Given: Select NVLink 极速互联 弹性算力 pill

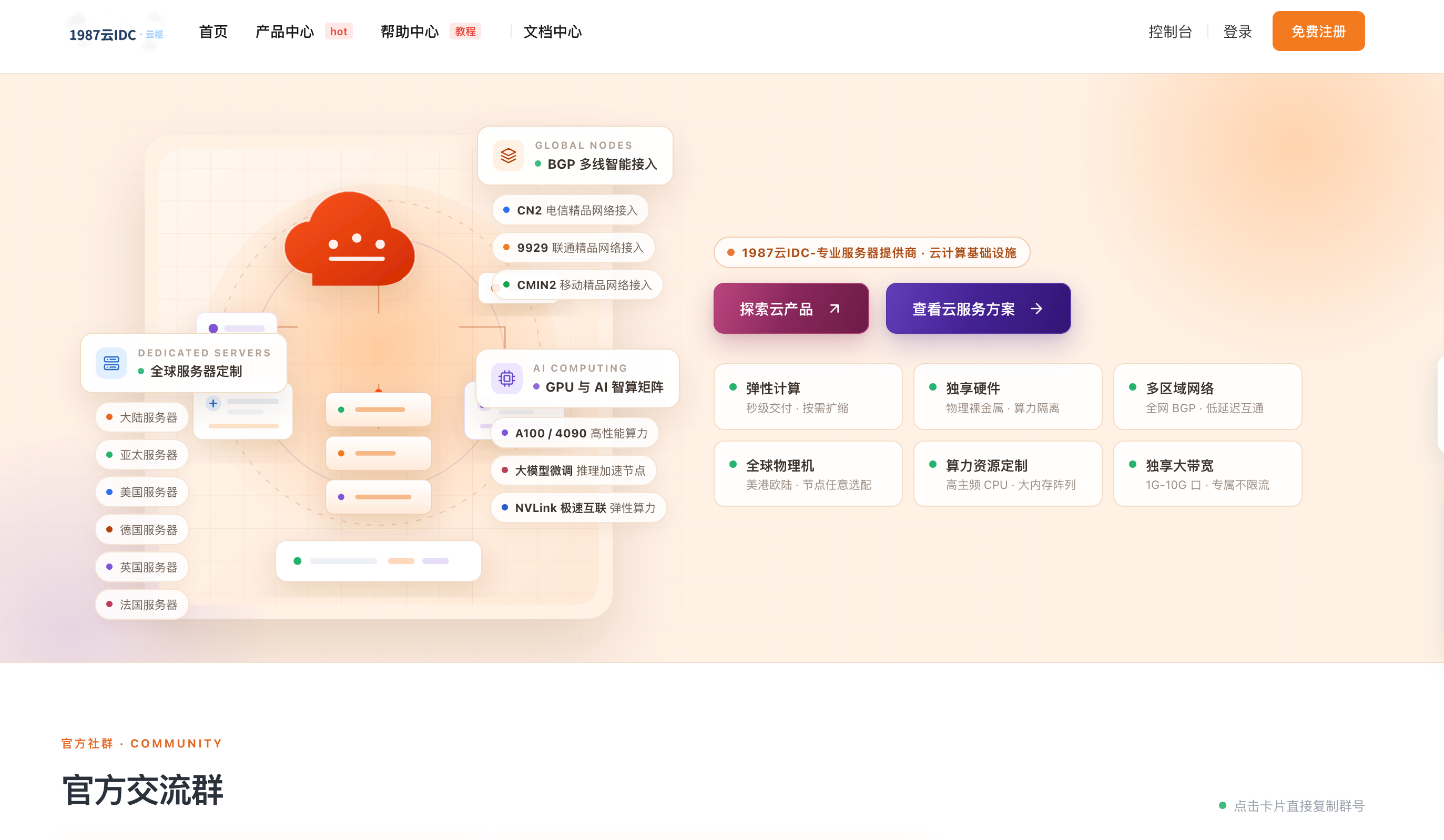Looking at the screenshot, I should click(578, 507).
